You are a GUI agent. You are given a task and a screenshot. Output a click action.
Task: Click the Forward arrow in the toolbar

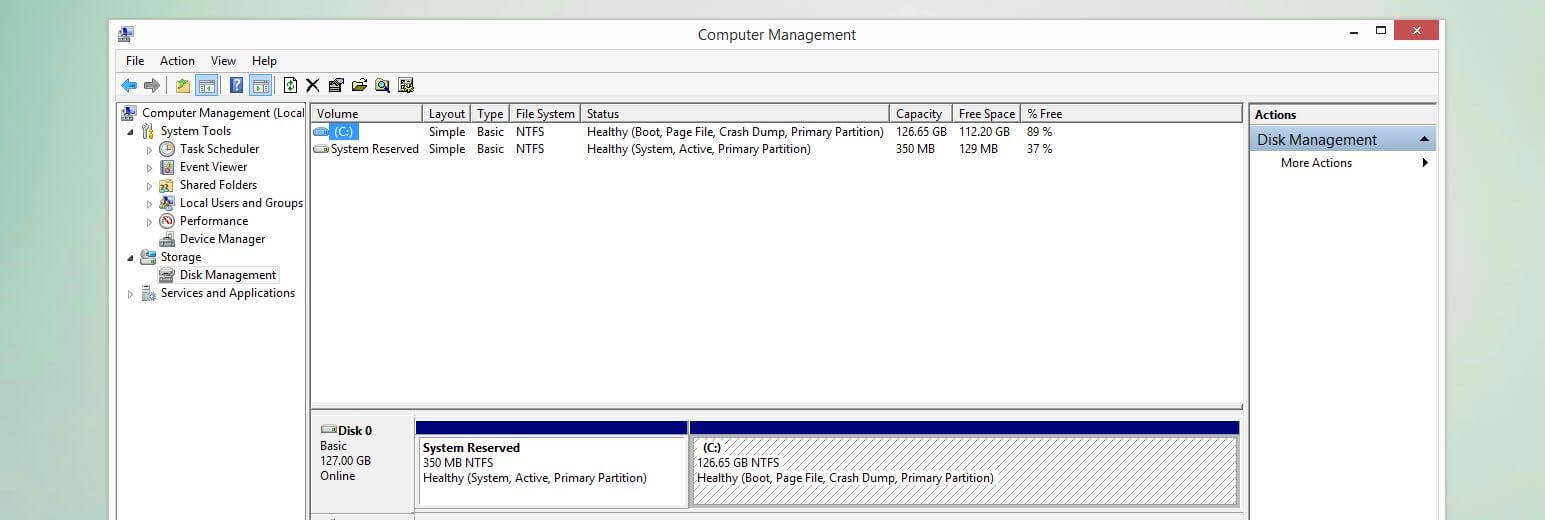[152, 86]
